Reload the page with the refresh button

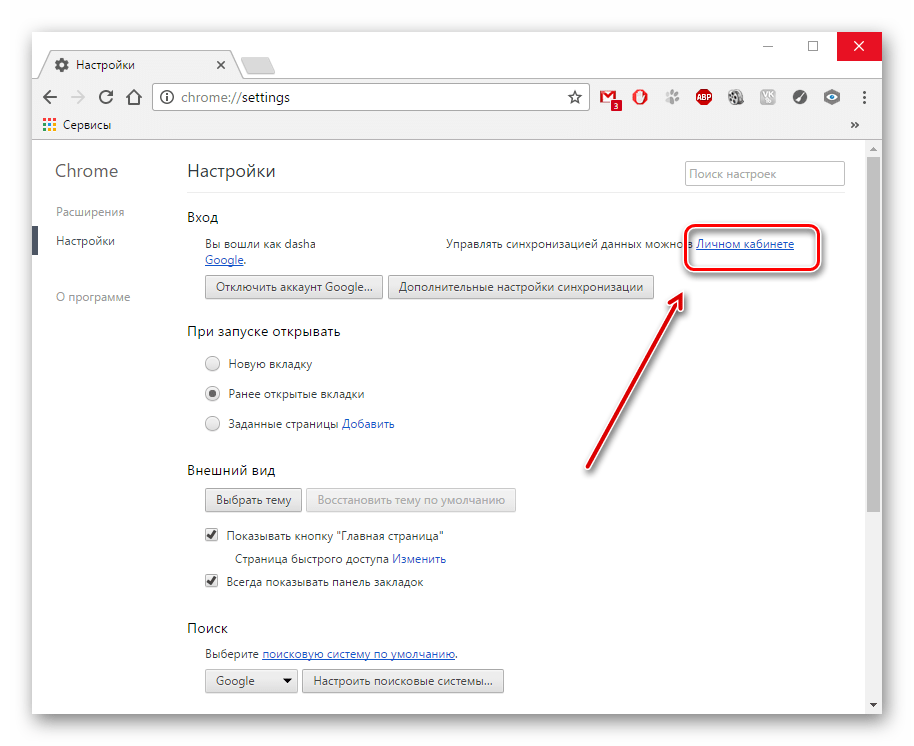(x=105, y=97)
